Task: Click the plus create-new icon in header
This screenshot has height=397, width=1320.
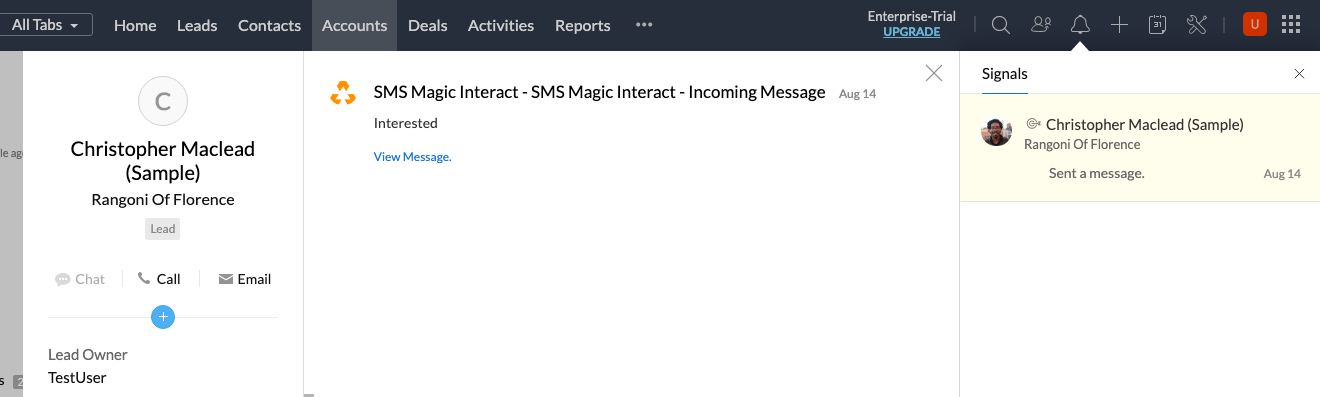Action: click(1119, 25)
